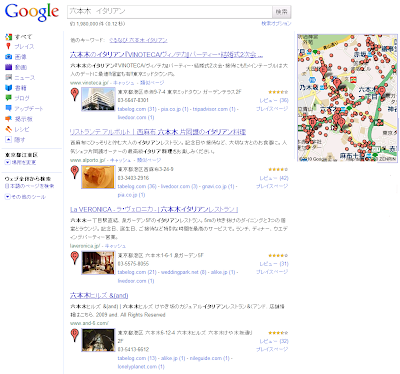Click the News newspaper icon
Image resolution: width=400 pixels, height=374 pixels.
pyautogui.click(x=9, y=77)
